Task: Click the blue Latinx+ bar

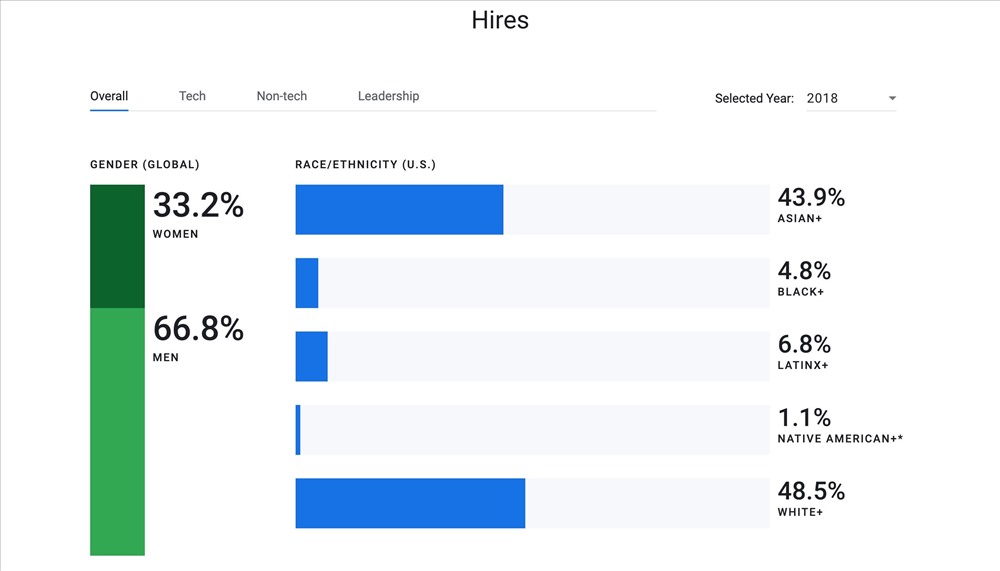Action: [311, 356]
